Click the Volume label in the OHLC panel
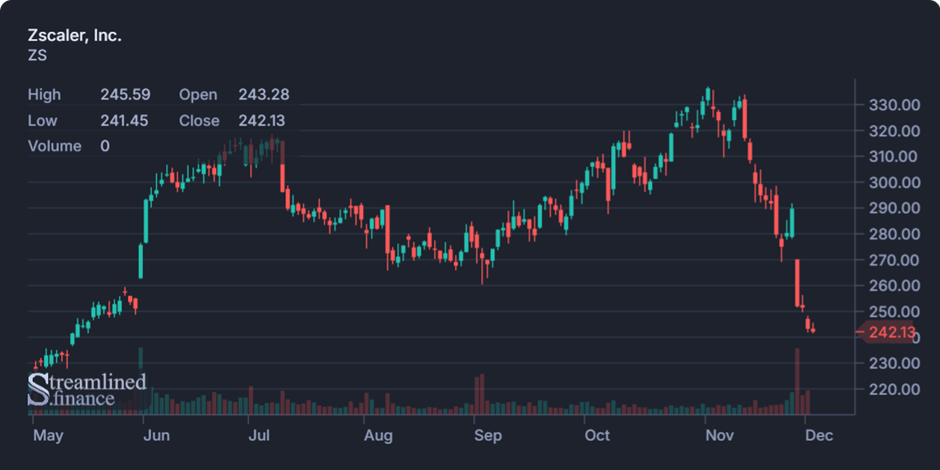This screenshot has height=470, width=940. pos(55,146)
